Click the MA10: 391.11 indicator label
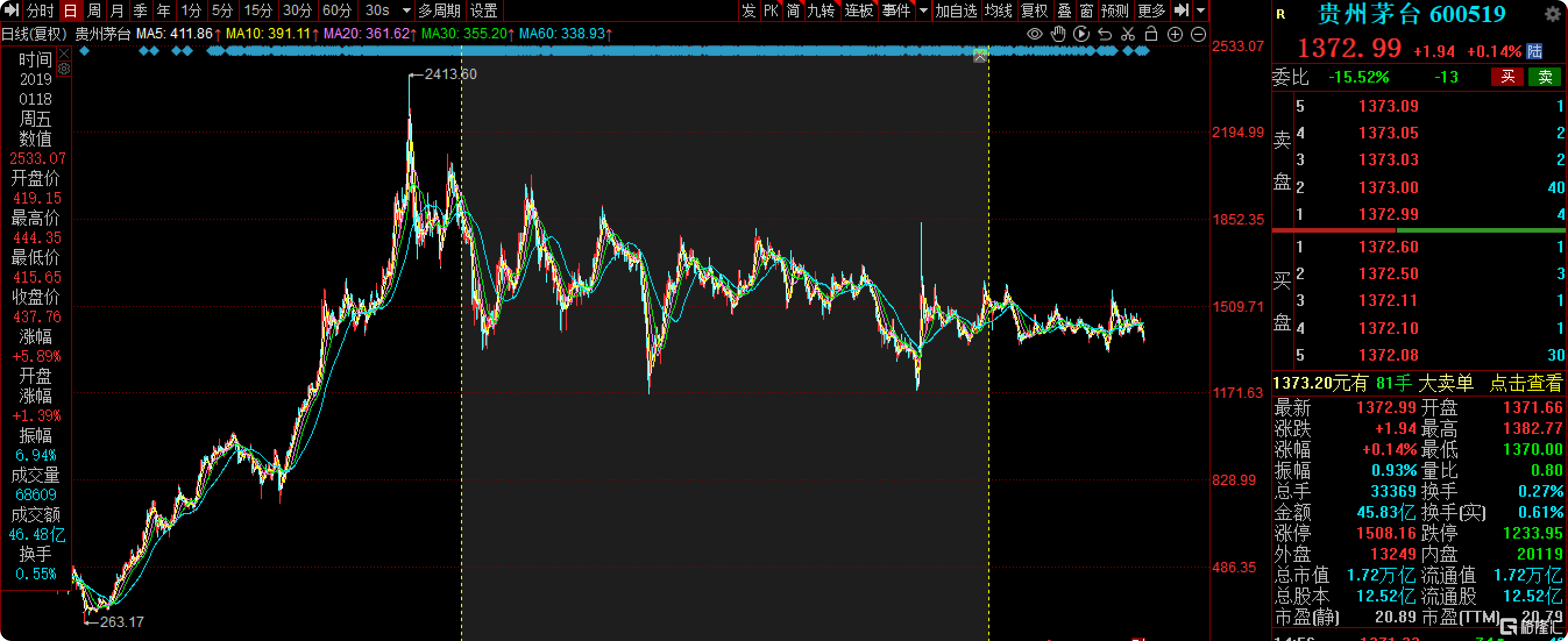This screenshot has height=641, width=1568. tap(268, 34)
